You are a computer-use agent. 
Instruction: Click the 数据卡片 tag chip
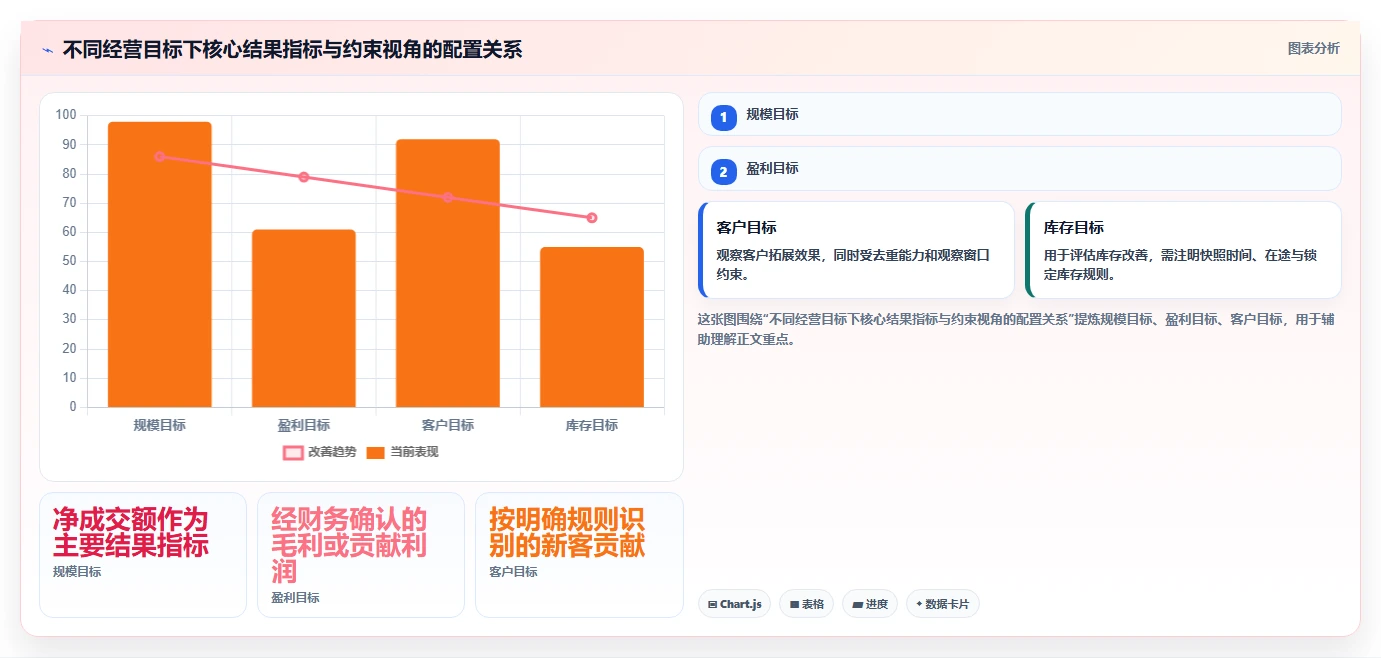coord(943,604)
